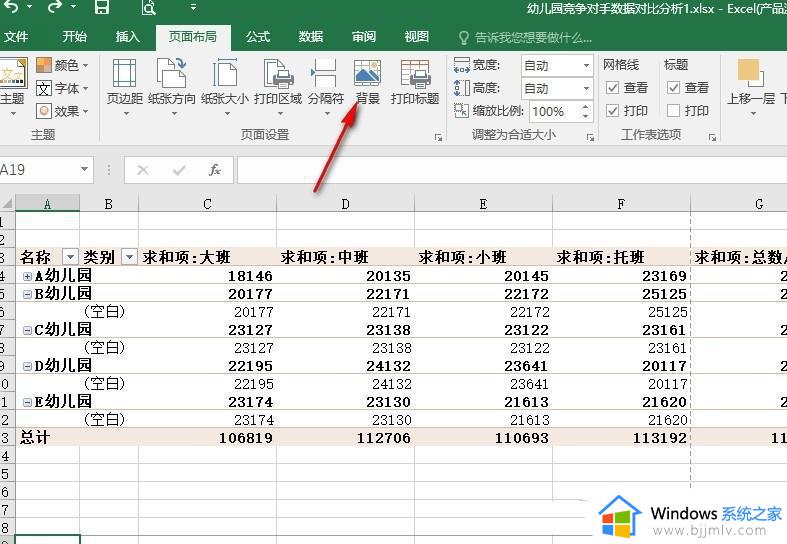Viewport: 787px width, 544px height.
Task: Select column A header
Action: tap(47, 204)
